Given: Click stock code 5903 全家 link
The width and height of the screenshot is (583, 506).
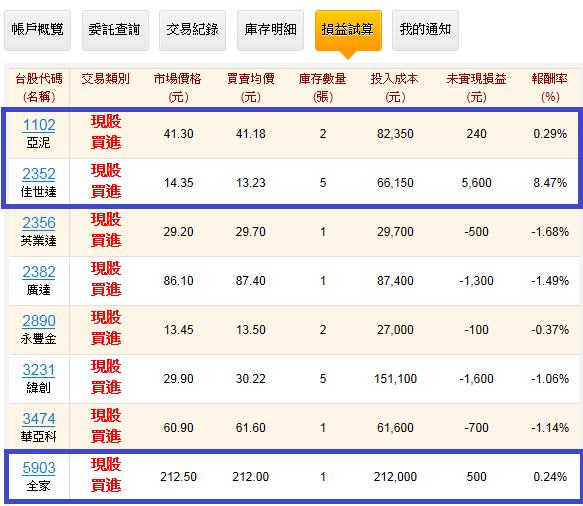Looking at the screenshot, I should click(39, 468).
